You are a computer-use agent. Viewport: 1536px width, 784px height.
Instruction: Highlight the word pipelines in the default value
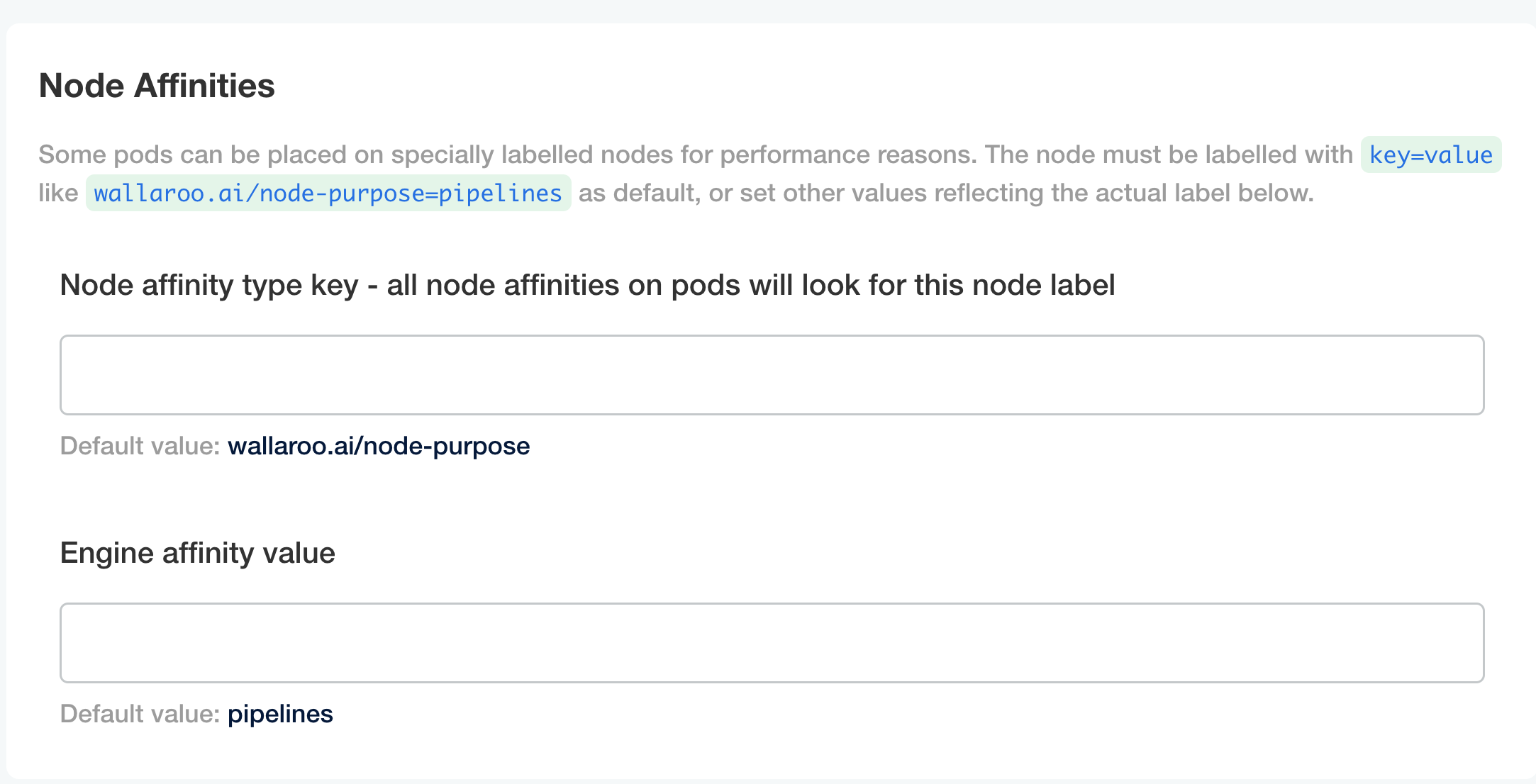tap(279, 715)
